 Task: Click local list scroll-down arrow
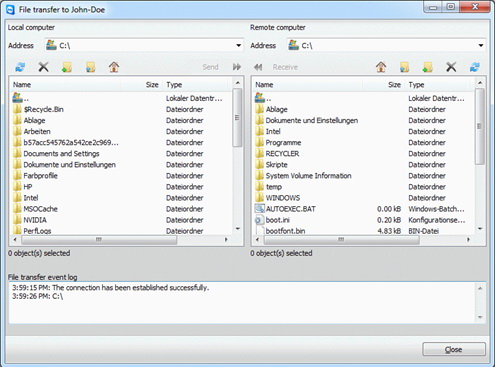point(238,229)
